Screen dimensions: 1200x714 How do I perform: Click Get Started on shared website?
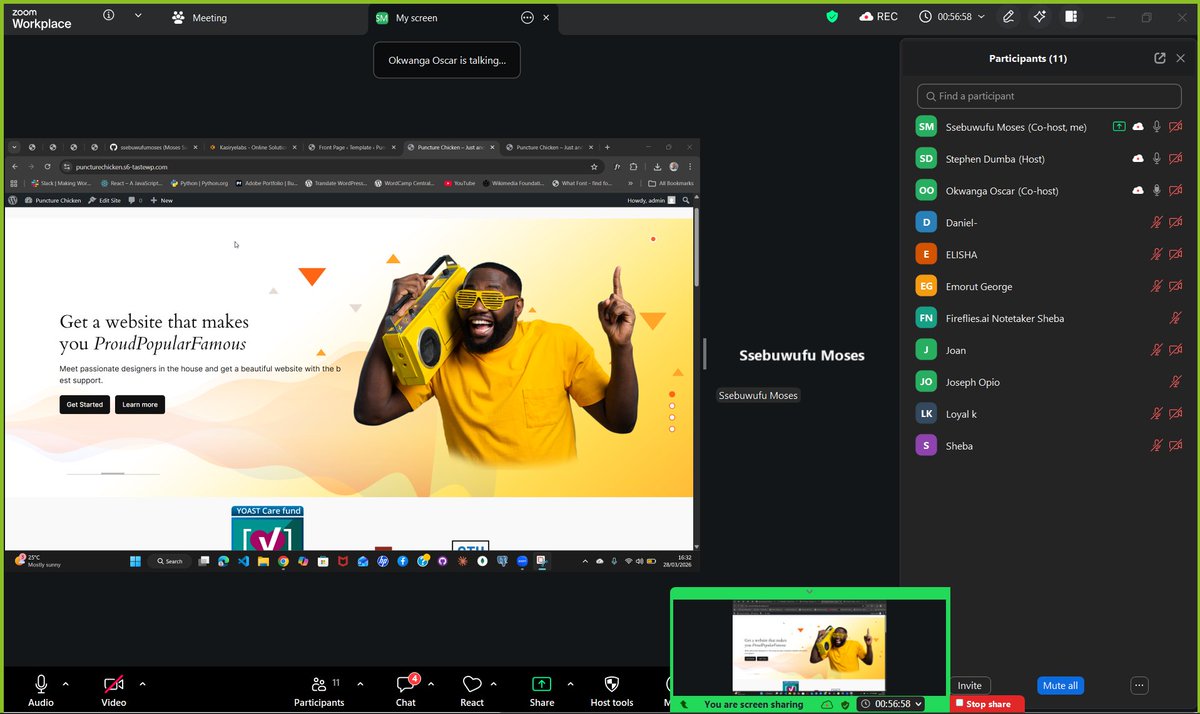(84, 405)
